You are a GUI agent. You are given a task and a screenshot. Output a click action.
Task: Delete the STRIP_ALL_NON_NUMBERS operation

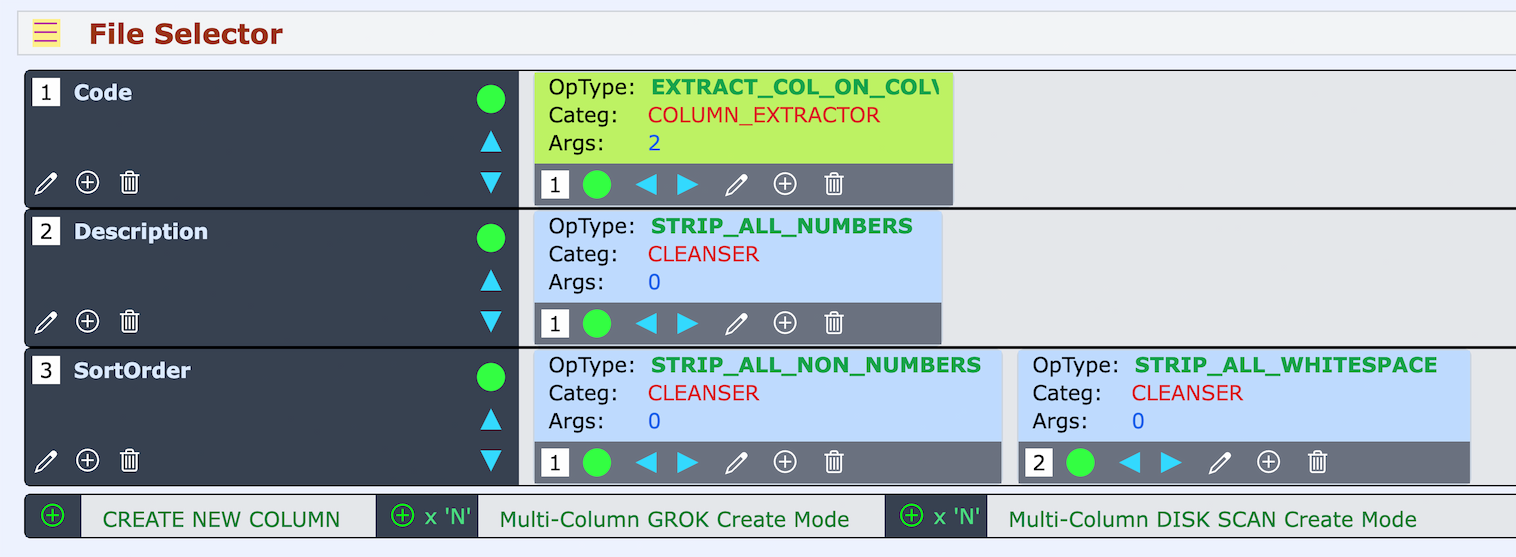coord(834,462)
